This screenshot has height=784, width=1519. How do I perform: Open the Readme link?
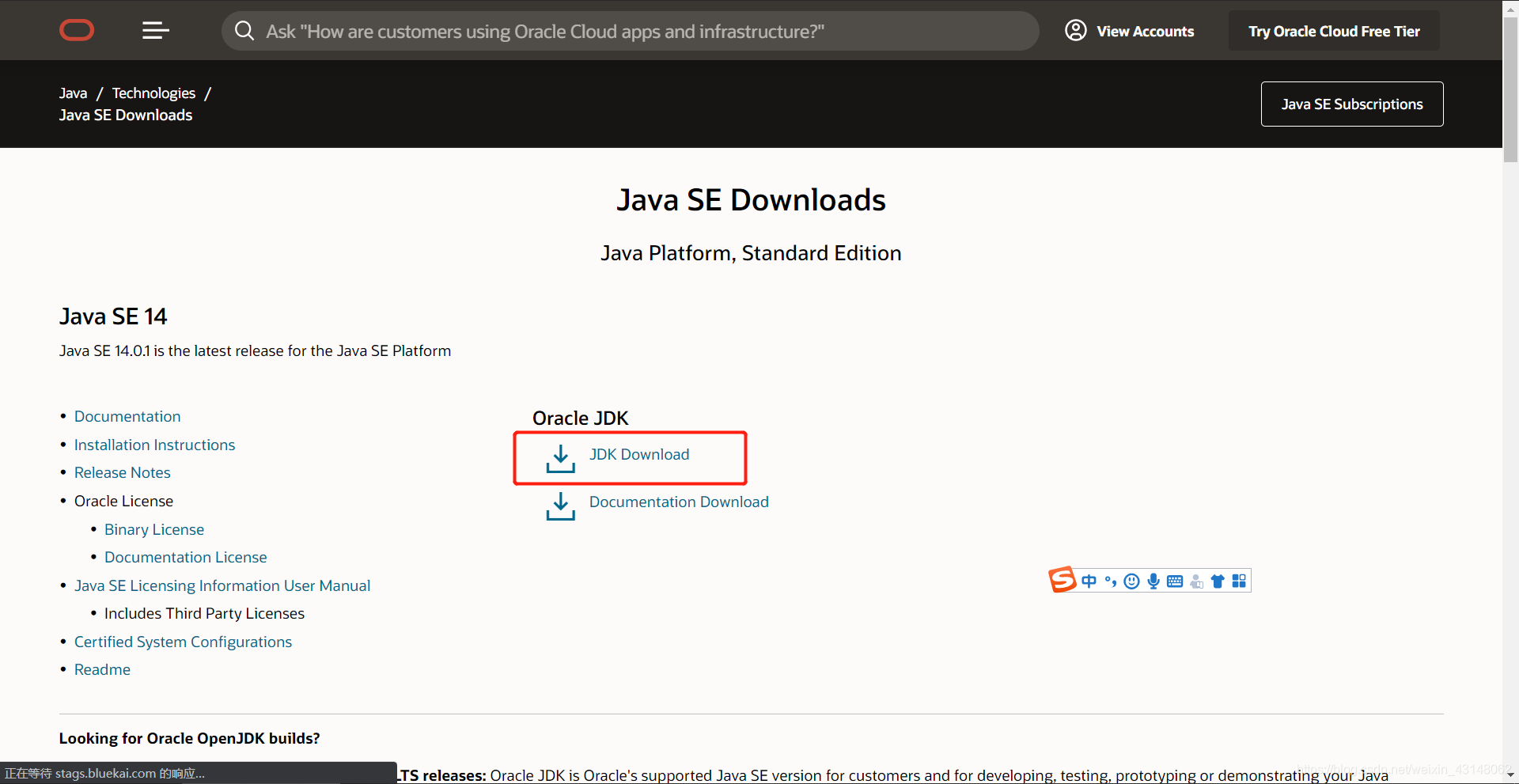pyautogui.click(x=102, y=669)
